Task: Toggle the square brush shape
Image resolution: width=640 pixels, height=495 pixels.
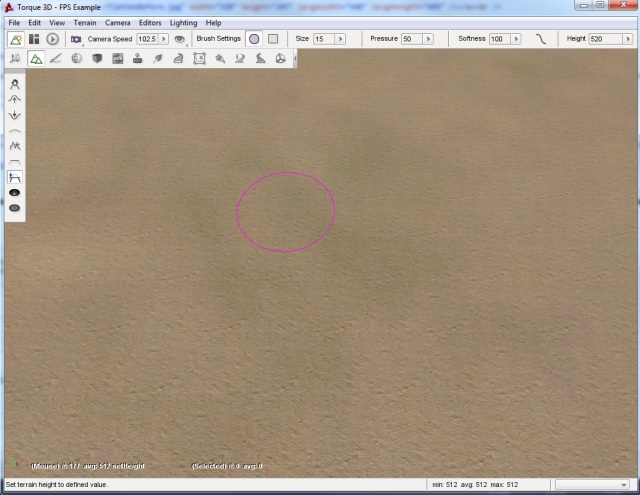Action: pyautogui.click(x=272, y=39)
